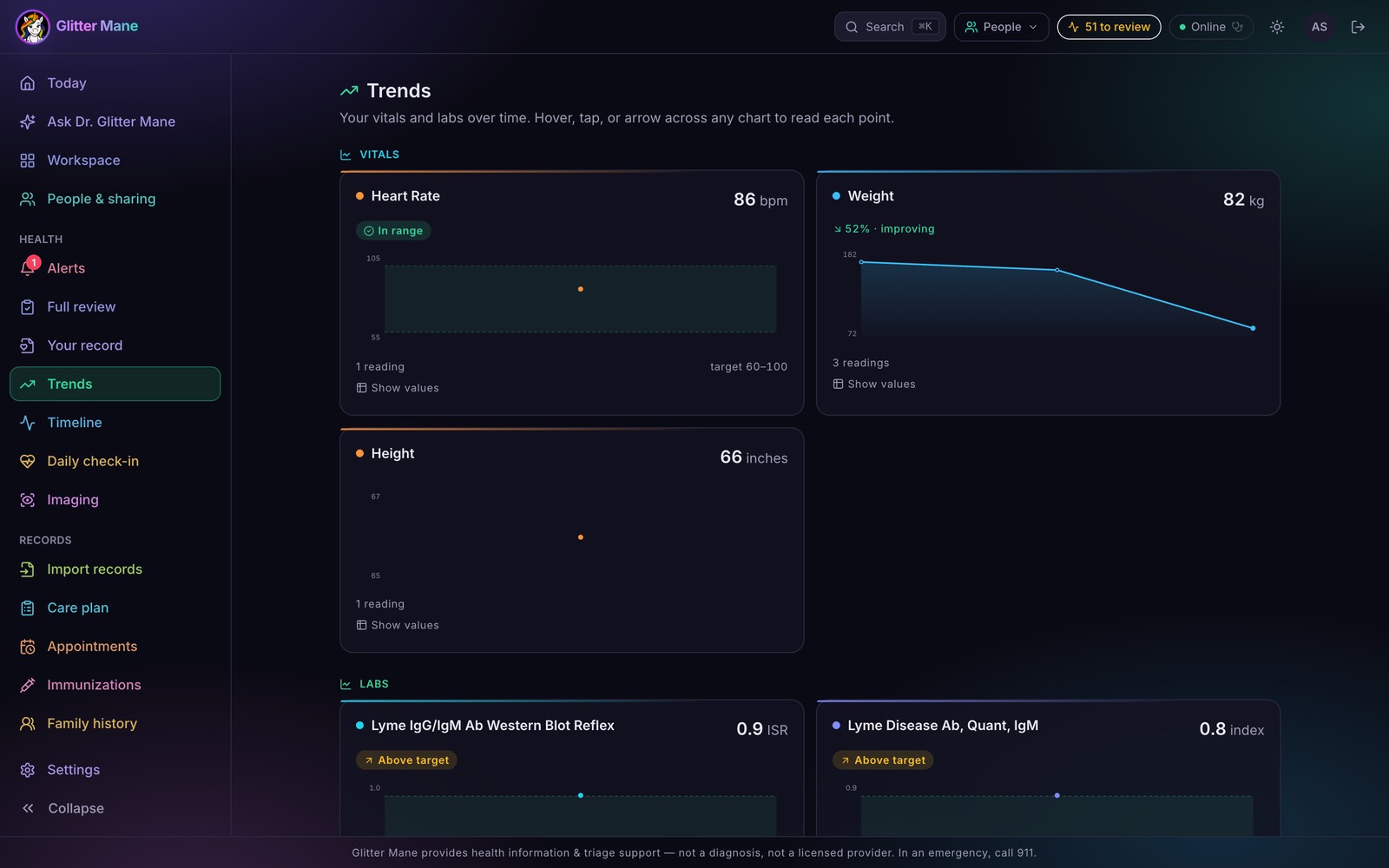Screen dimensions: 1389x868
Task: Open the AS user avatar
Action: 1319,27
